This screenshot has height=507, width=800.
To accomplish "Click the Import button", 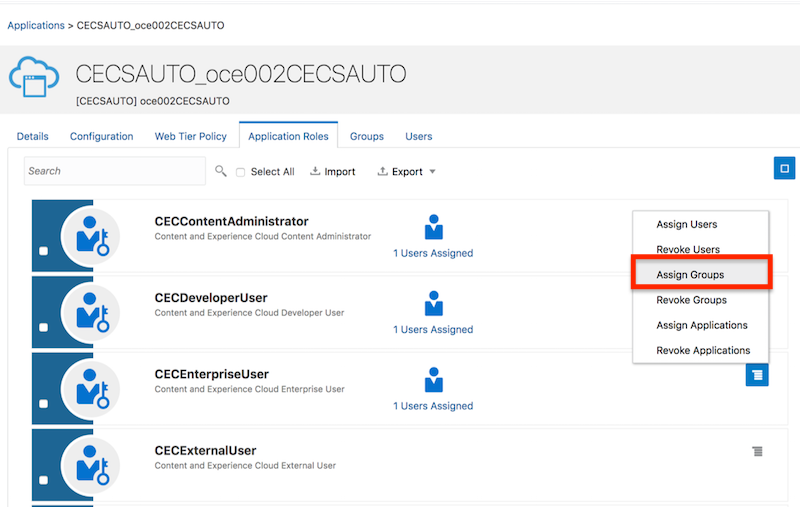I will point(333,172).
